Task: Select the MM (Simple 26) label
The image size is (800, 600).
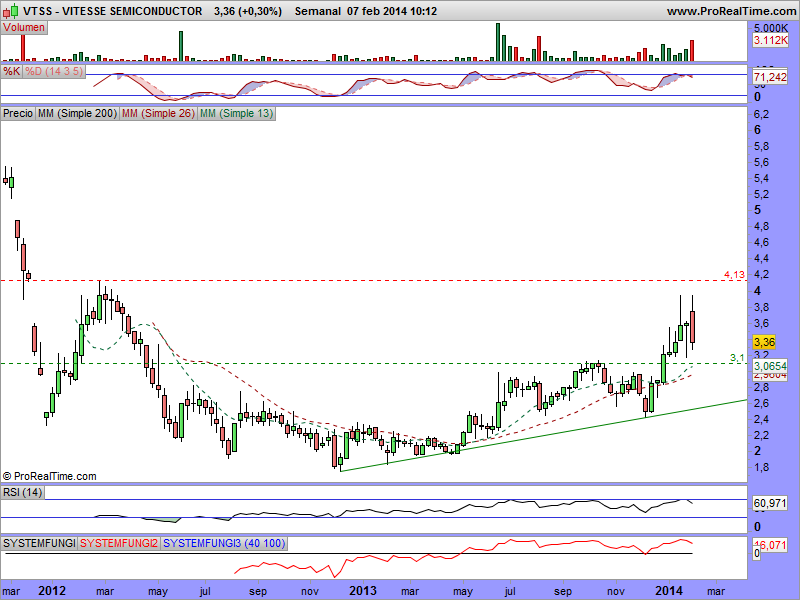Action: pos(158,113)
